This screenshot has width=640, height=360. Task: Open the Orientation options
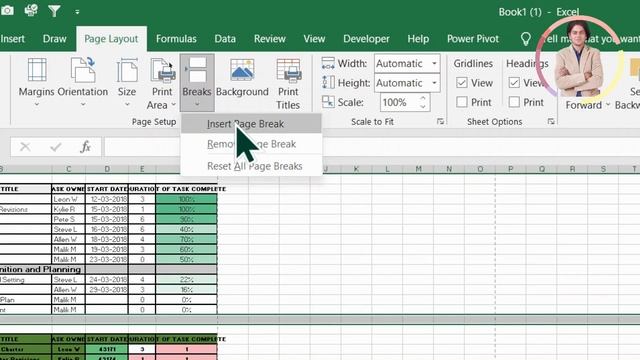tap(83, 83)
